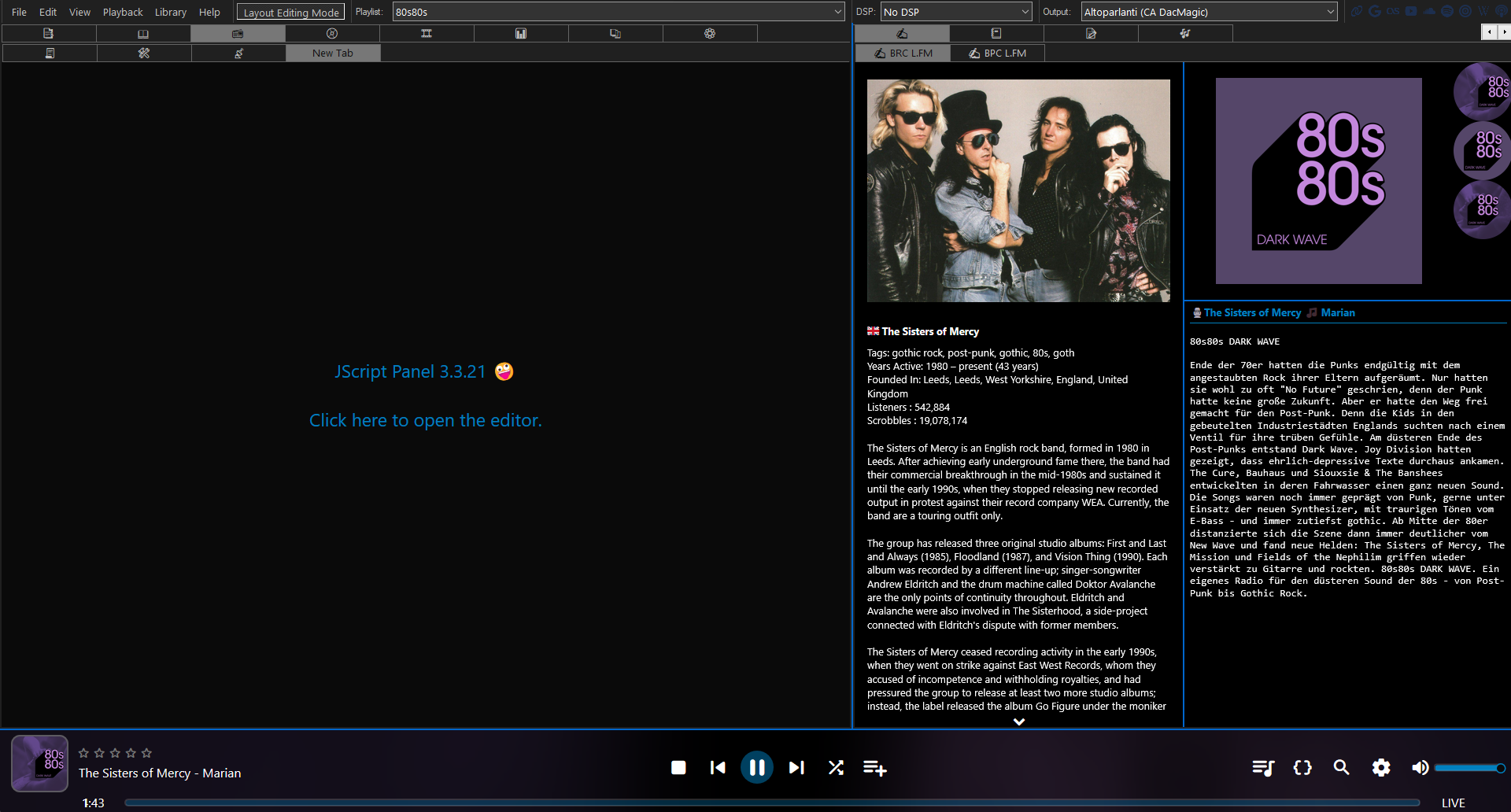
Task: Click the Marian track title link
Action: 1338,312
